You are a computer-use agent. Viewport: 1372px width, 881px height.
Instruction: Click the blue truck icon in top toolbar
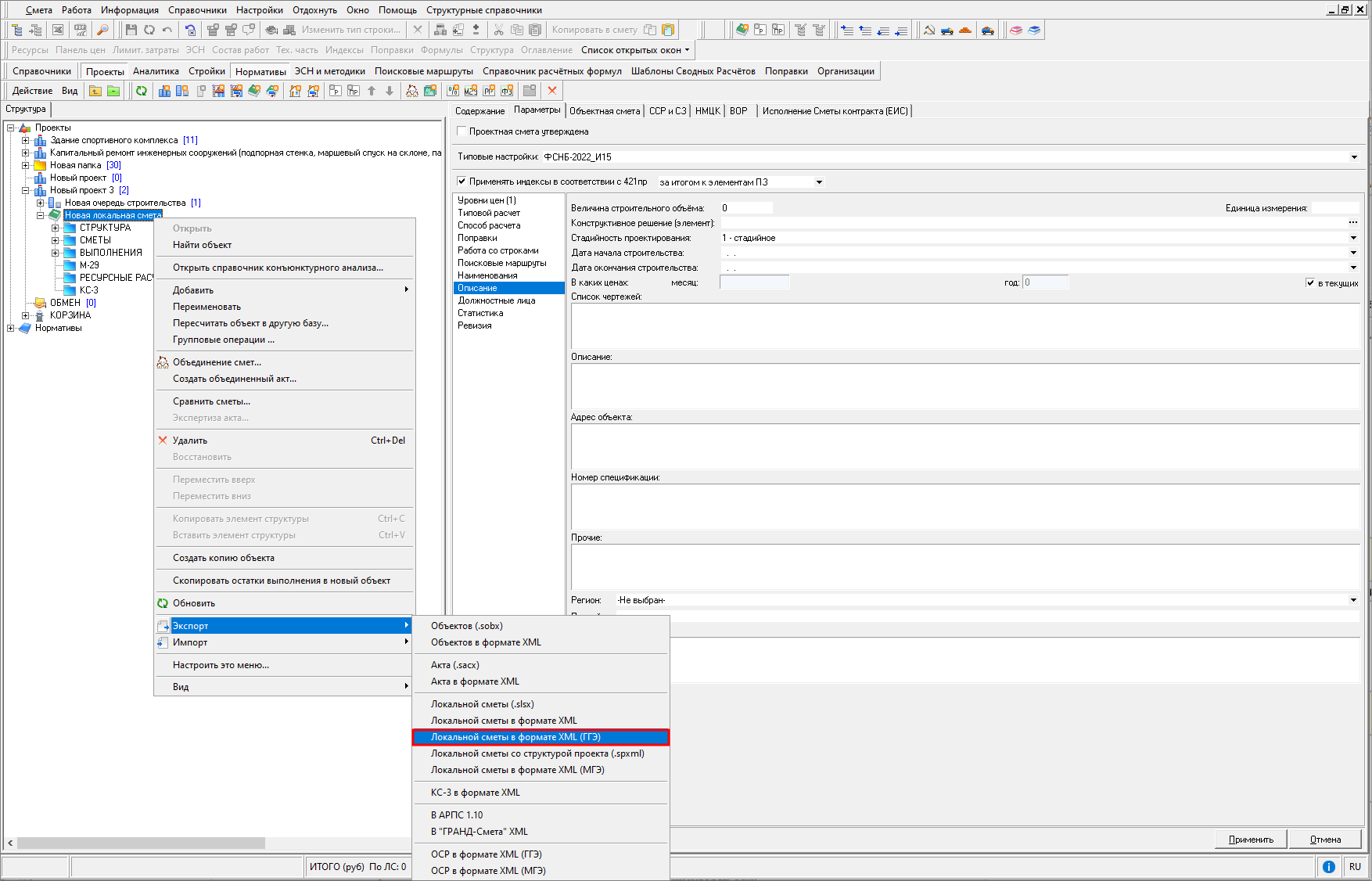click(947, 30)
